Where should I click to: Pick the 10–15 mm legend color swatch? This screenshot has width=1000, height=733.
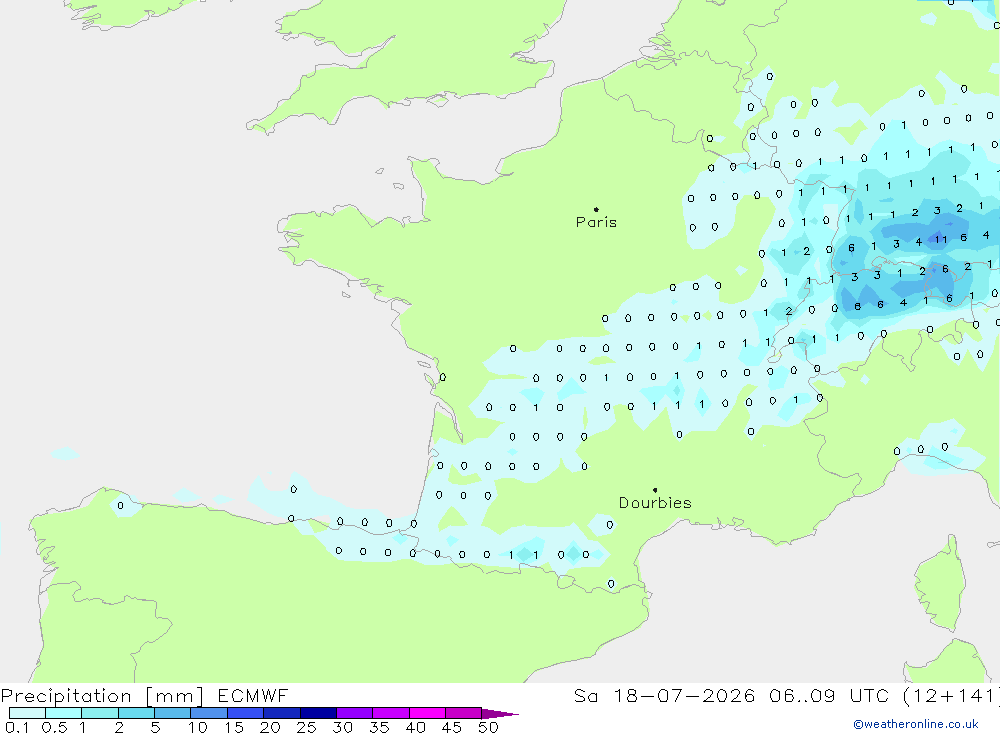[x=209, y=713]
